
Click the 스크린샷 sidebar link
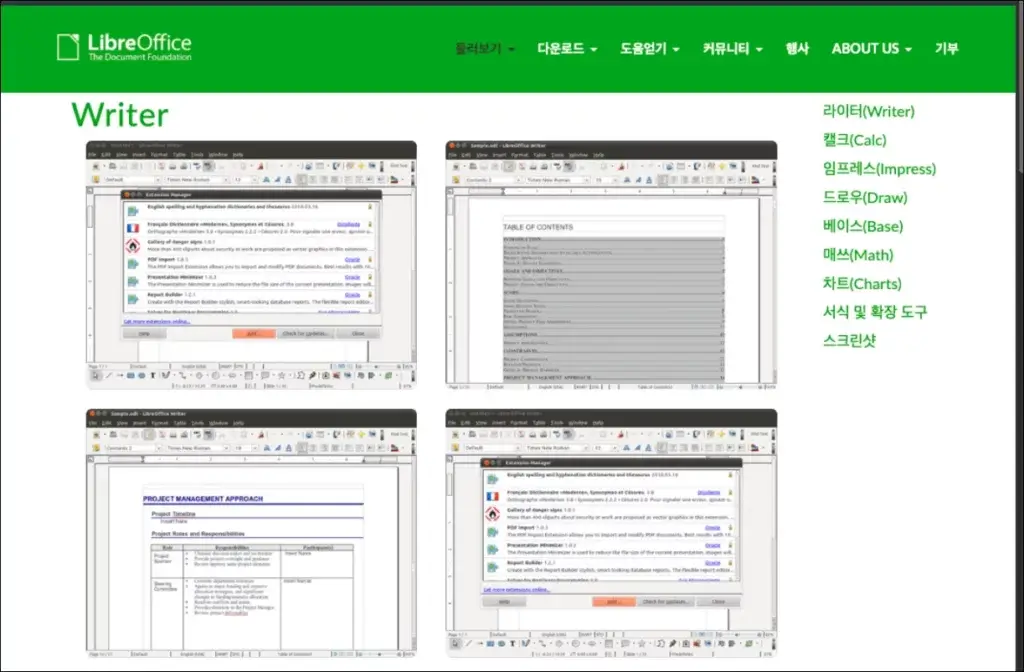pyautogui.click(x=849, y=340)
